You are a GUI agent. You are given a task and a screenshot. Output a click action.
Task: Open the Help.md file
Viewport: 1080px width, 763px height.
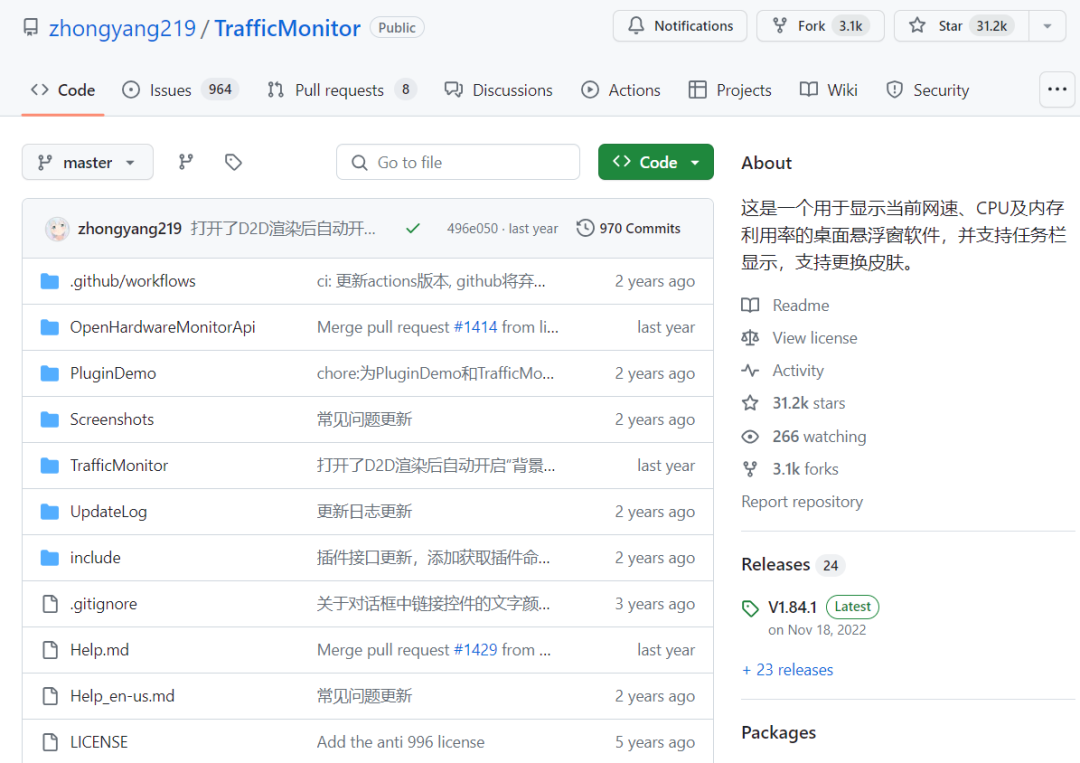click(99, 650)
